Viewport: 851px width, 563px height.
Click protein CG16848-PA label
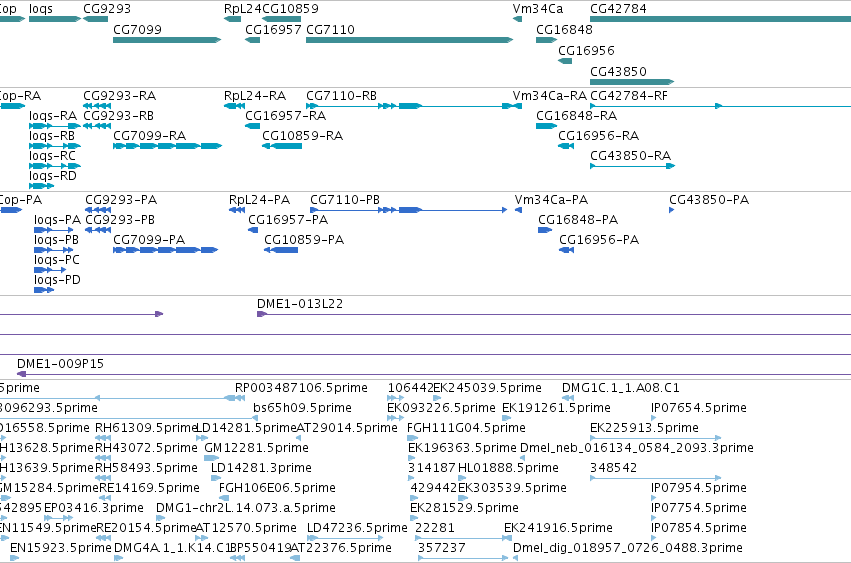578,220
